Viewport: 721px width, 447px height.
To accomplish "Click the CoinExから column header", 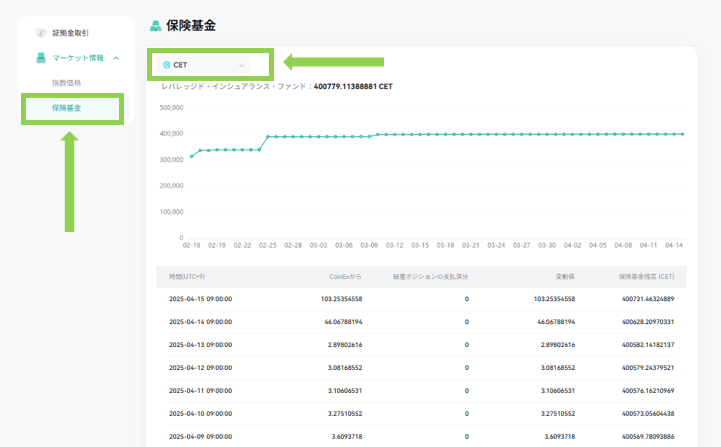I will 345,277.
